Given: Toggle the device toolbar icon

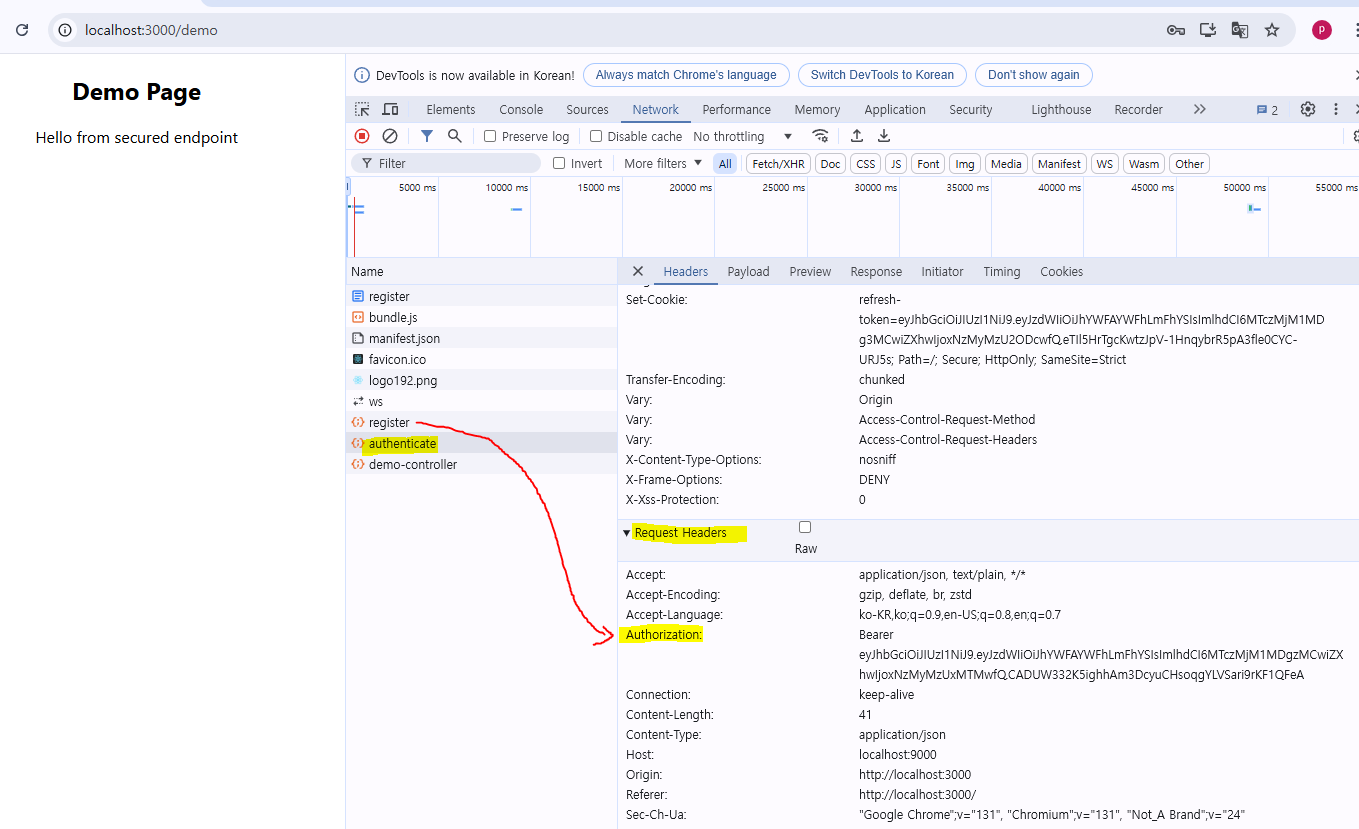Looking at the screenshot, I should (390, 110).
